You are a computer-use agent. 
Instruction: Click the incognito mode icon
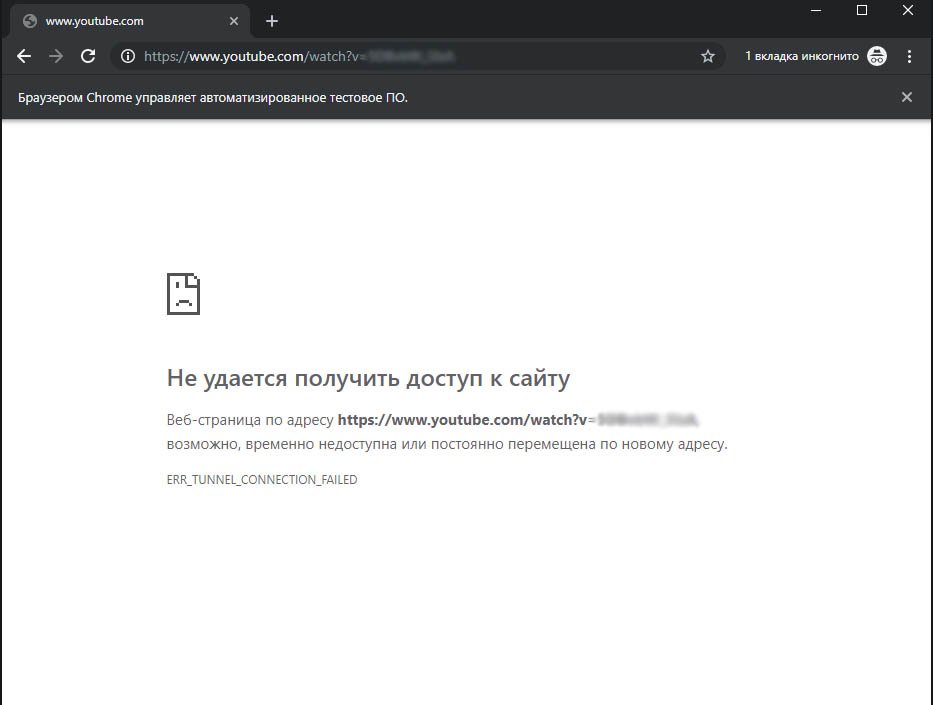point(877,57)
